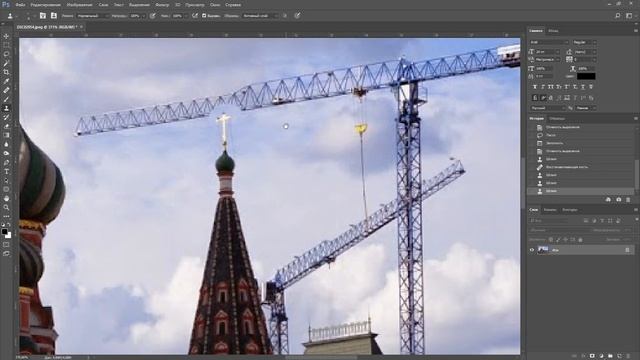640x360 pixels.
Task: Select the Crop tool
Action: tap(6, 72)
